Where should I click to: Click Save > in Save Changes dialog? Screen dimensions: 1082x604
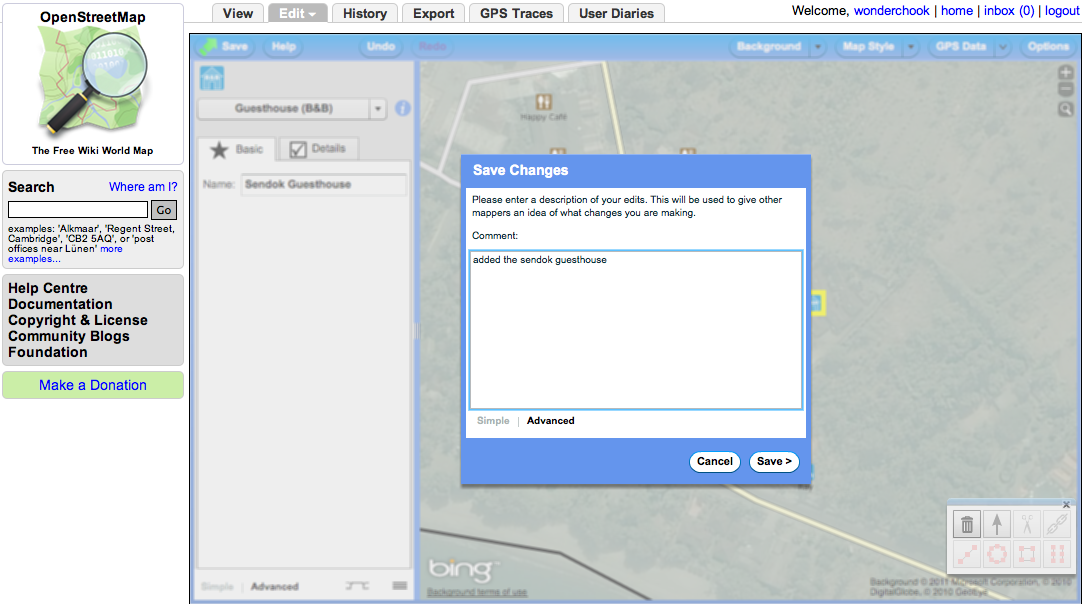(774, 462)
